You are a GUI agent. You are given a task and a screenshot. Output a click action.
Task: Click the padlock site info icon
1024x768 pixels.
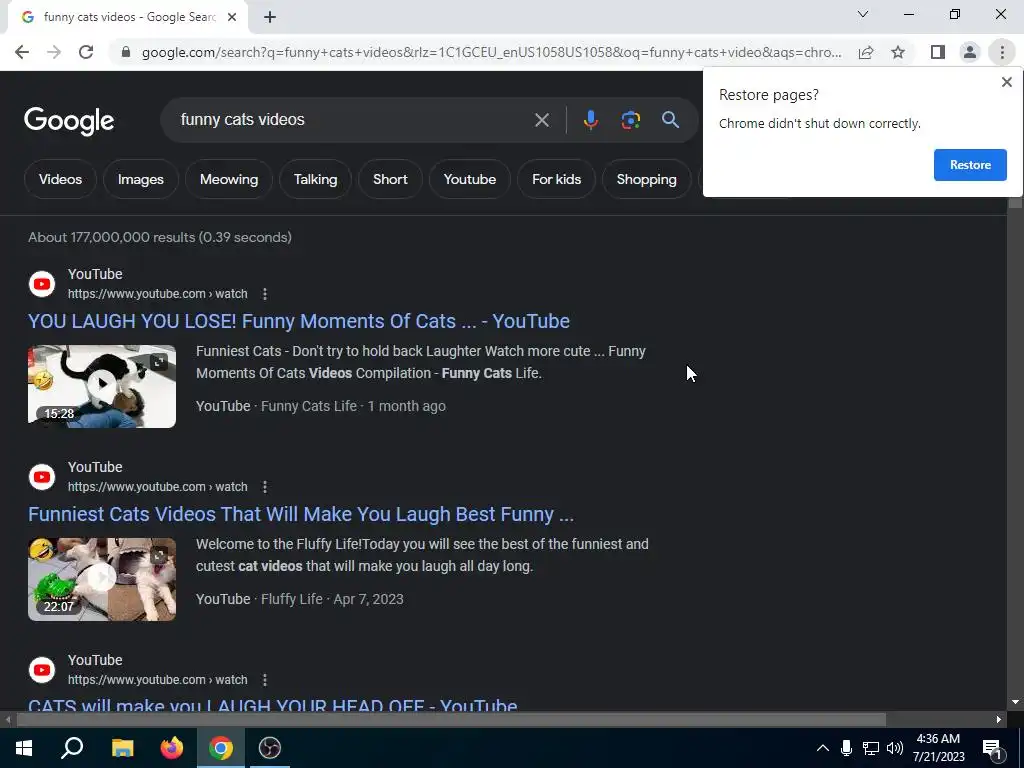[x=126, y=52]
